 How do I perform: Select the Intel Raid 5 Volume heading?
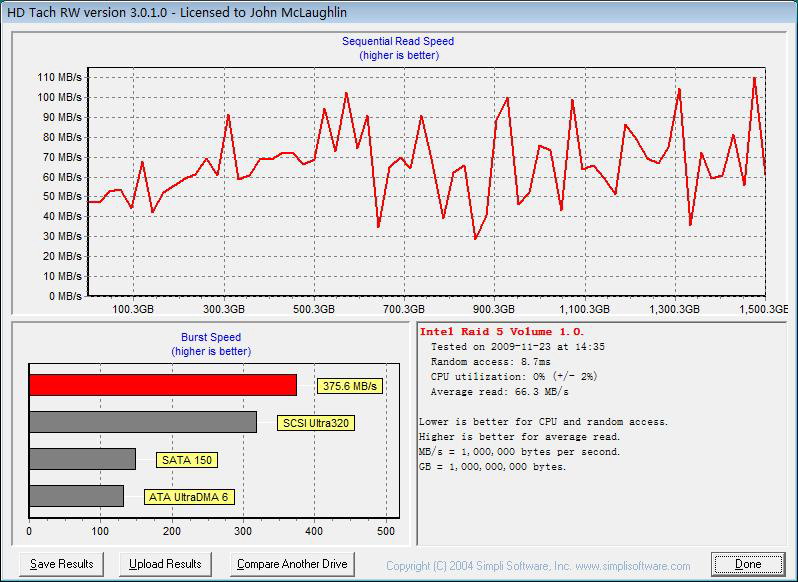point(502,331)
